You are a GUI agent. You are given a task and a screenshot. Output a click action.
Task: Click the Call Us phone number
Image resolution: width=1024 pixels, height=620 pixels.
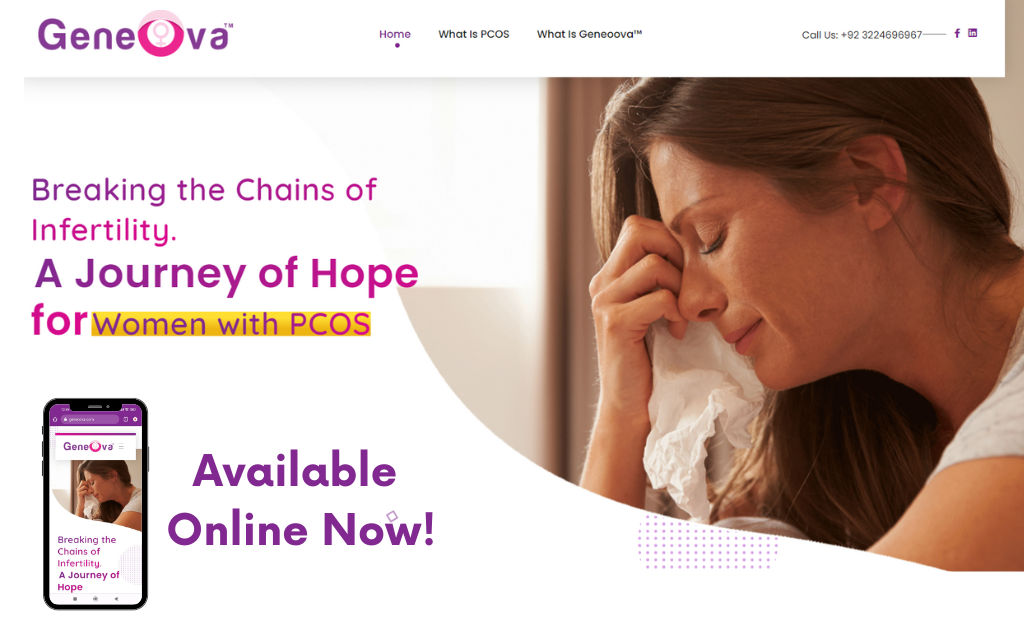861,35
